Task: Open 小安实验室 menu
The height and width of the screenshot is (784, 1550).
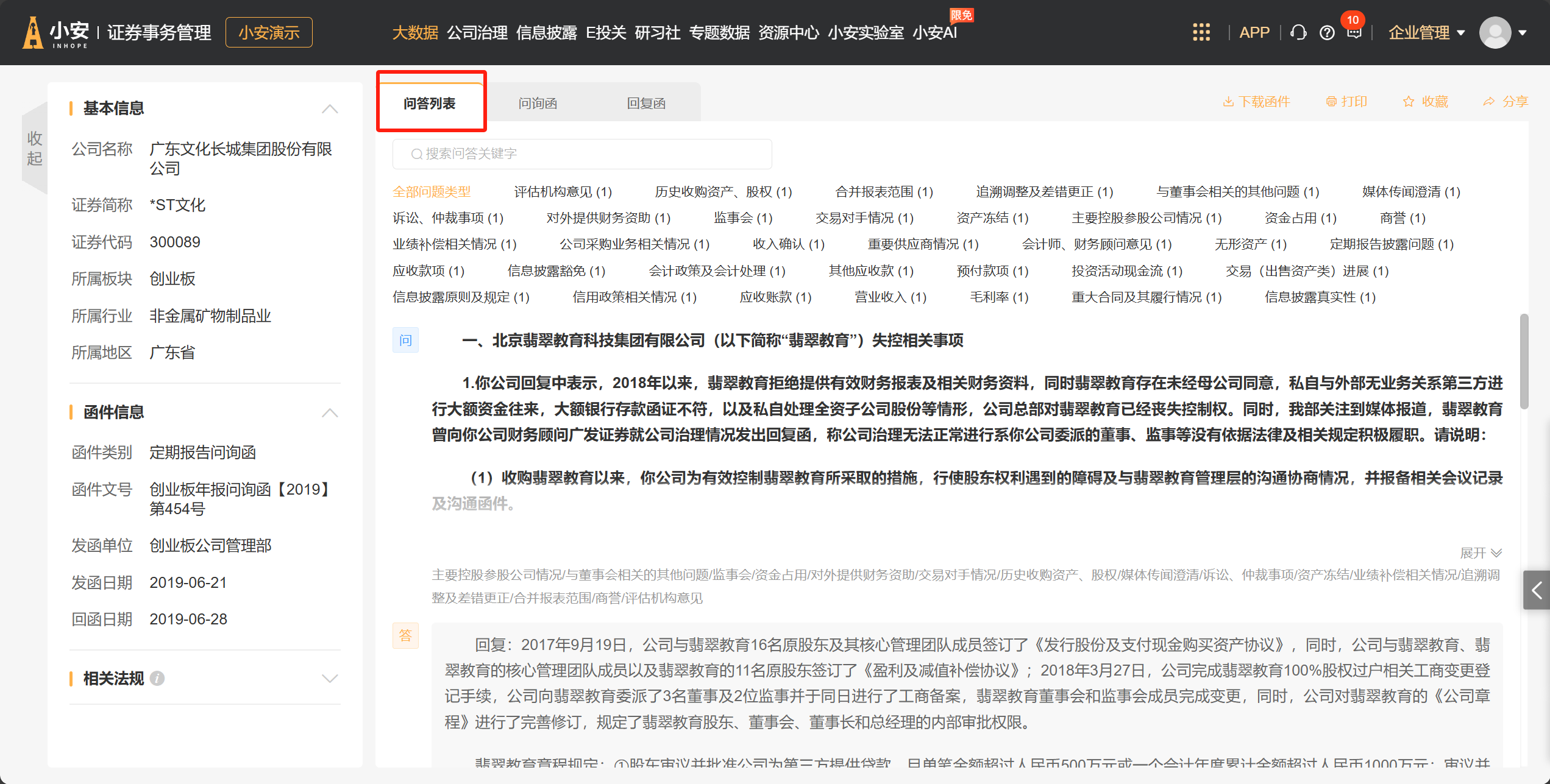Action: [x=866, y=32]
